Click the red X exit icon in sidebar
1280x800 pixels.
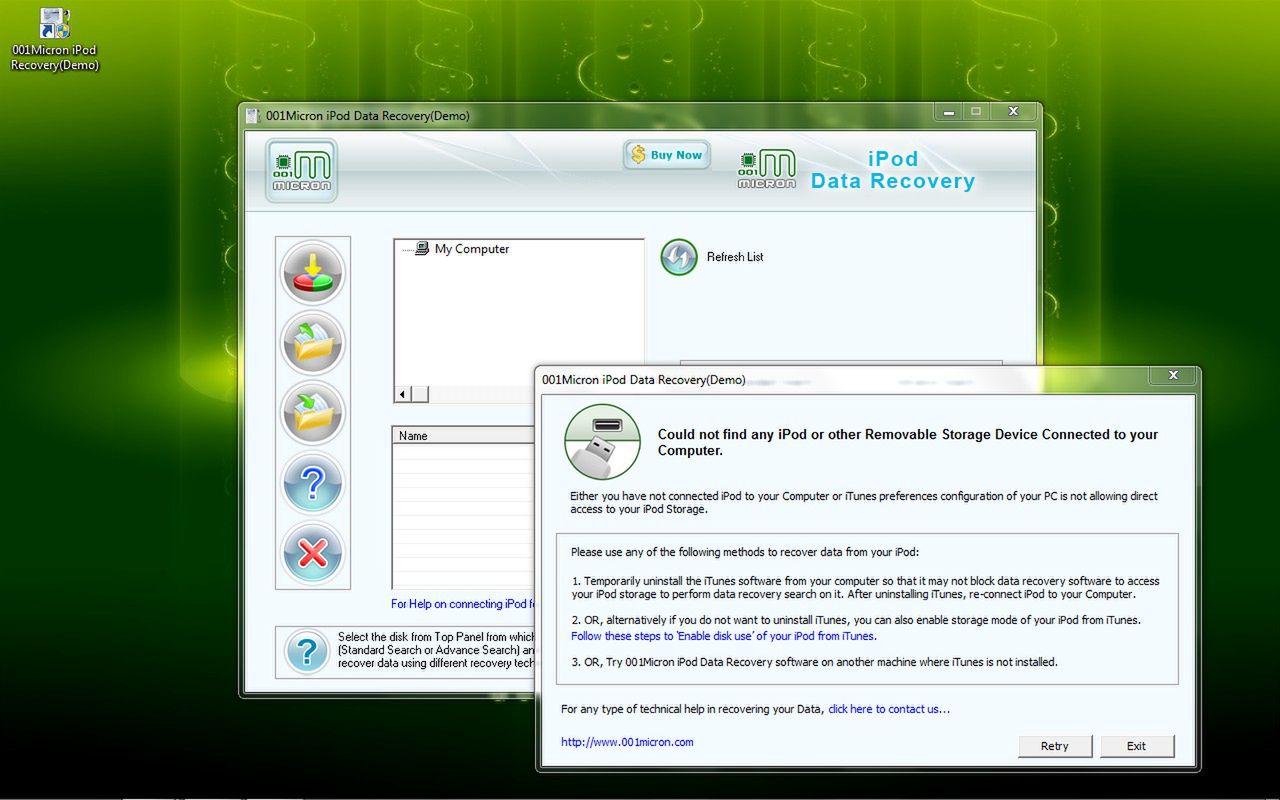click(313, 553)
